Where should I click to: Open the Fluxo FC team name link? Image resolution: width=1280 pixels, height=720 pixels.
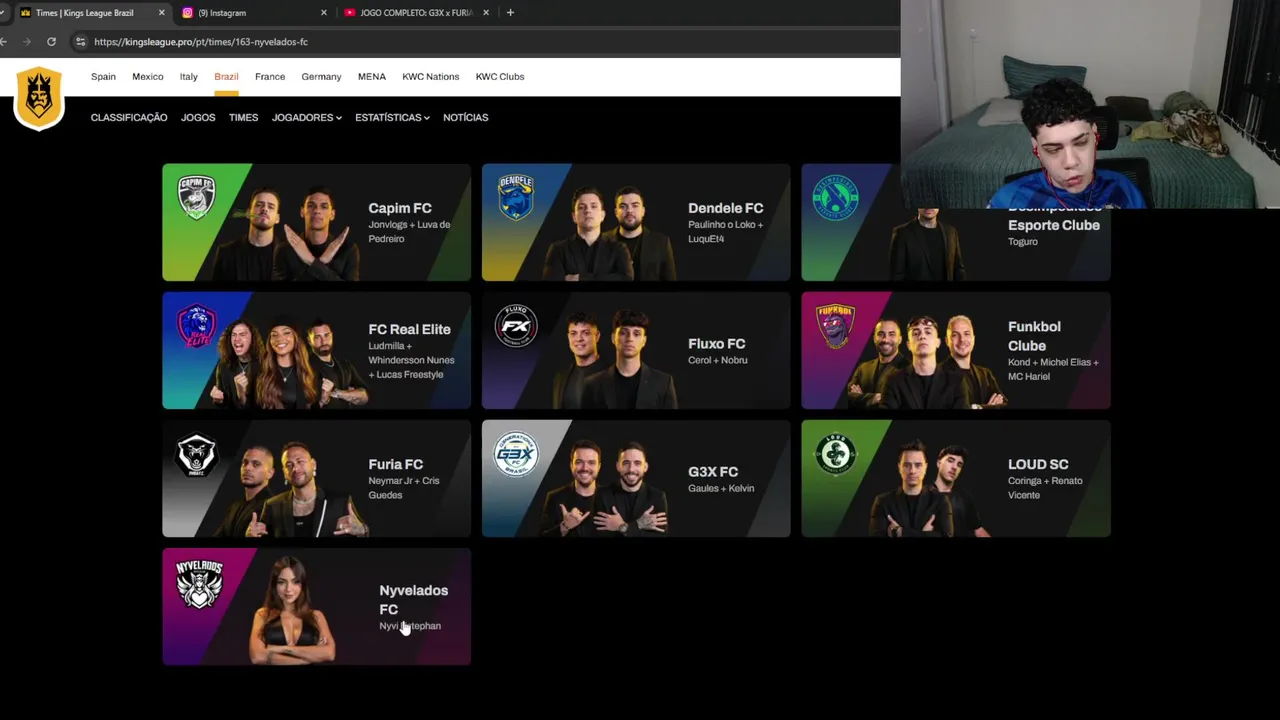[x=717, y=344]
